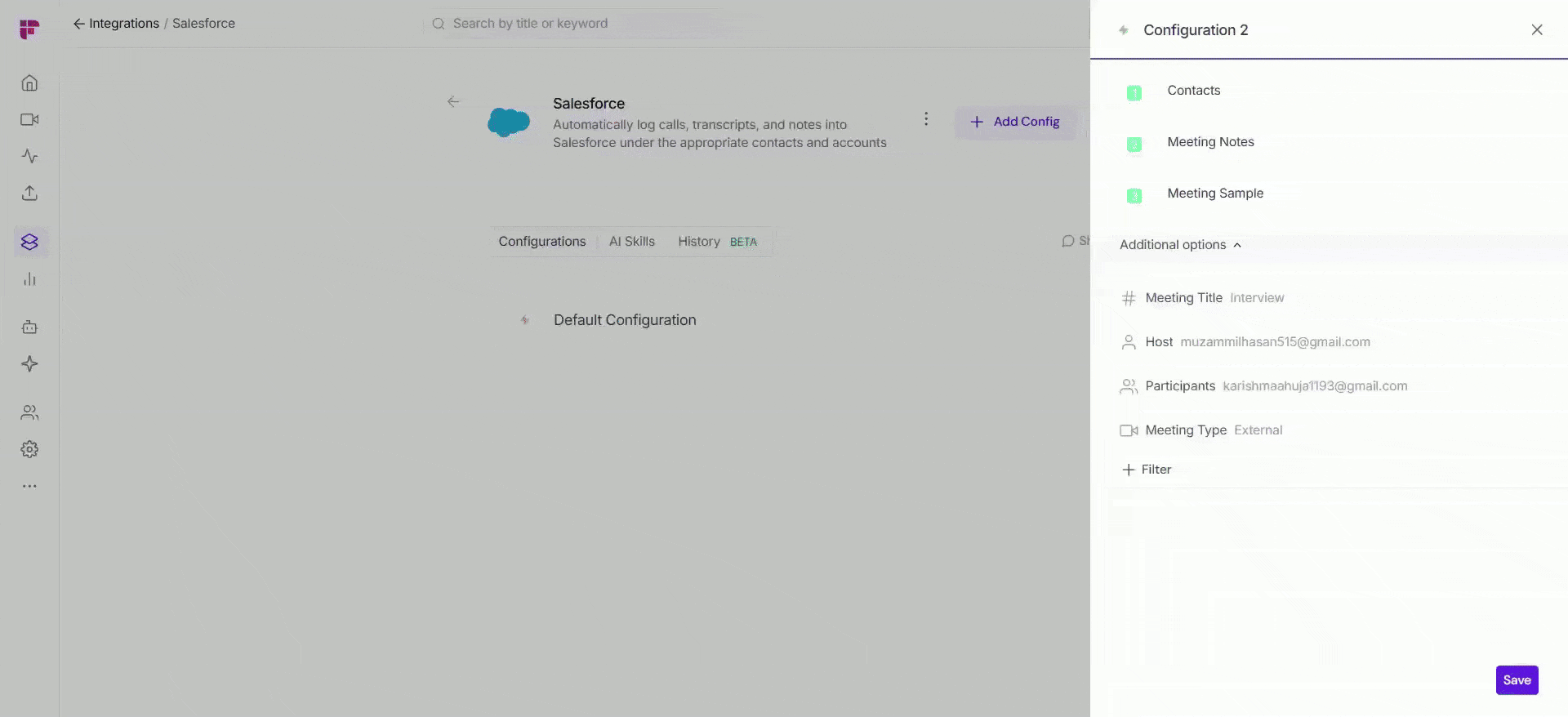
Task: Open the upload icon in sidebar
Action: tap(29, 194)
